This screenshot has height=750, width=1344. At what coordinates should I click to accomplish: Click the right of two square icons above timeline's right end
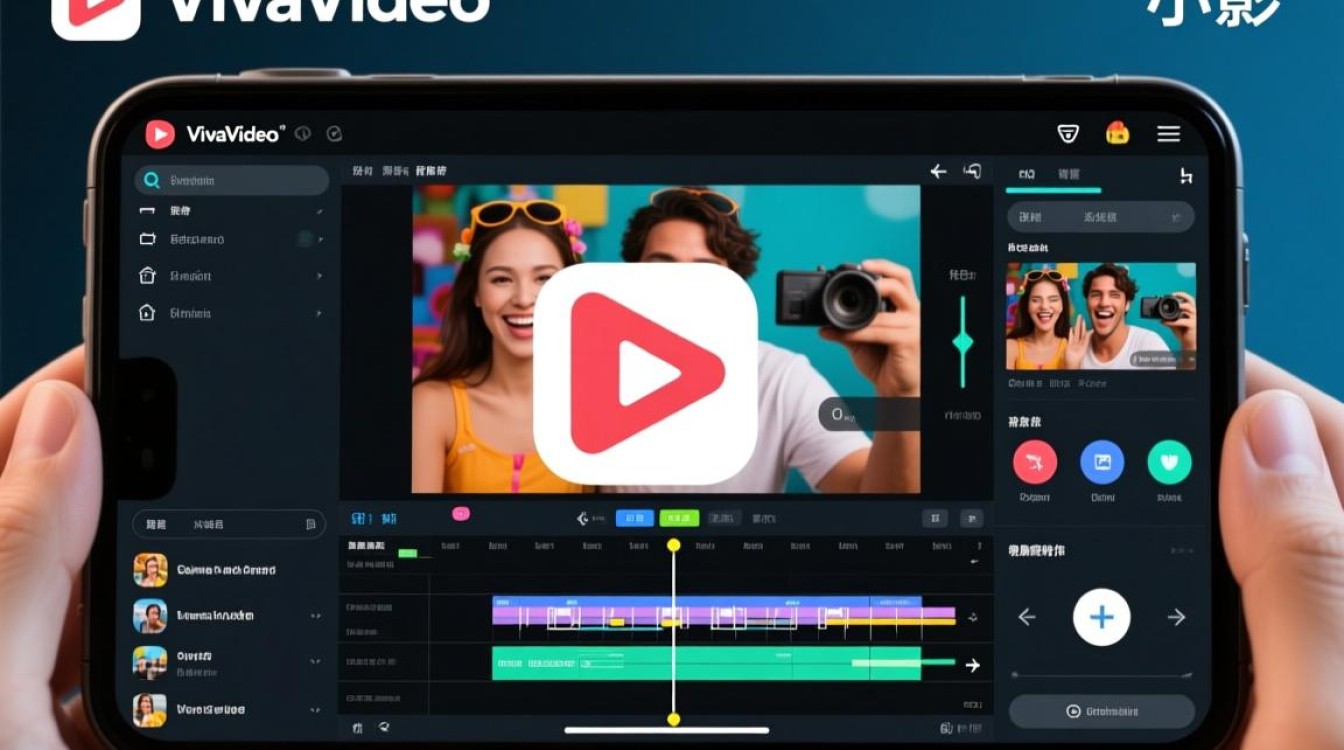(x=971, y=518)
